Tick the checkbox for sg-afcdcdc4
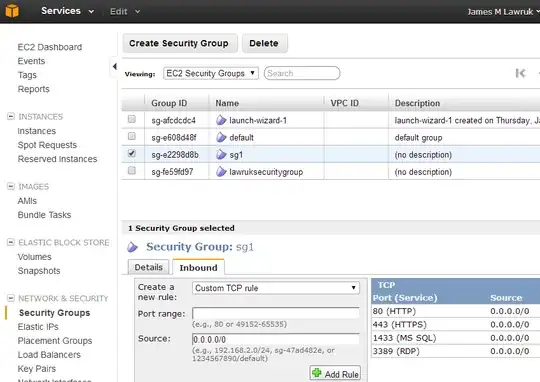This screenshot has width=540, height=382. (132, 119)
